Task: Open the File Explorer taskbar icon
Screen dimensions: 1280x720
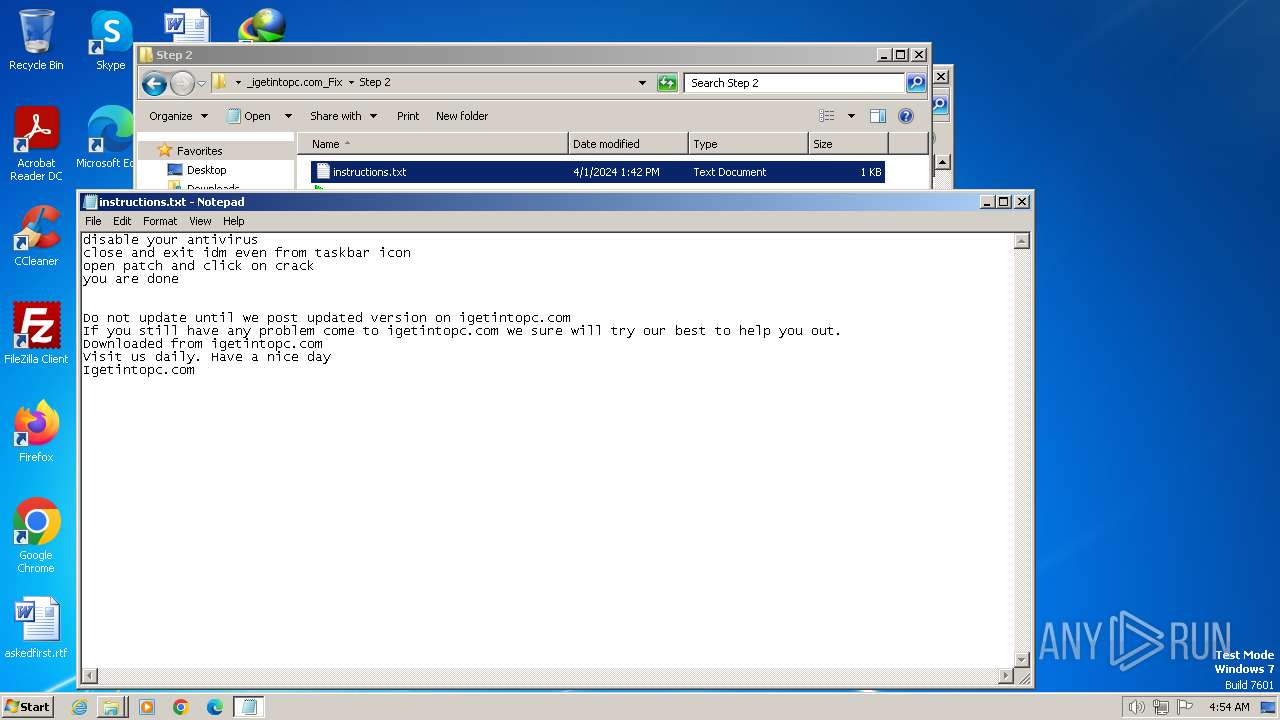Action: pos(111,707)
